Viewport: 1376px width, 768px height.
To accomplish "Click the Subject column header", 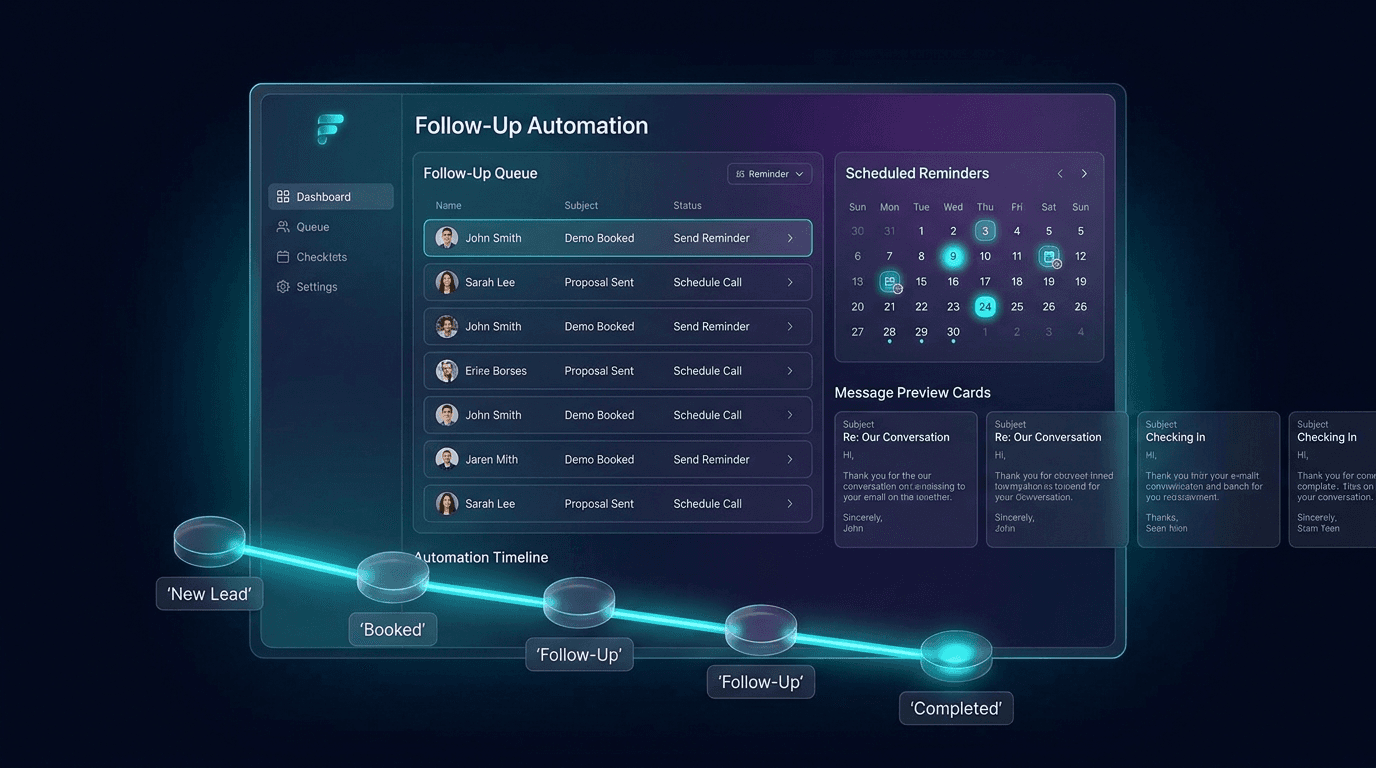I will click(581, 206).
